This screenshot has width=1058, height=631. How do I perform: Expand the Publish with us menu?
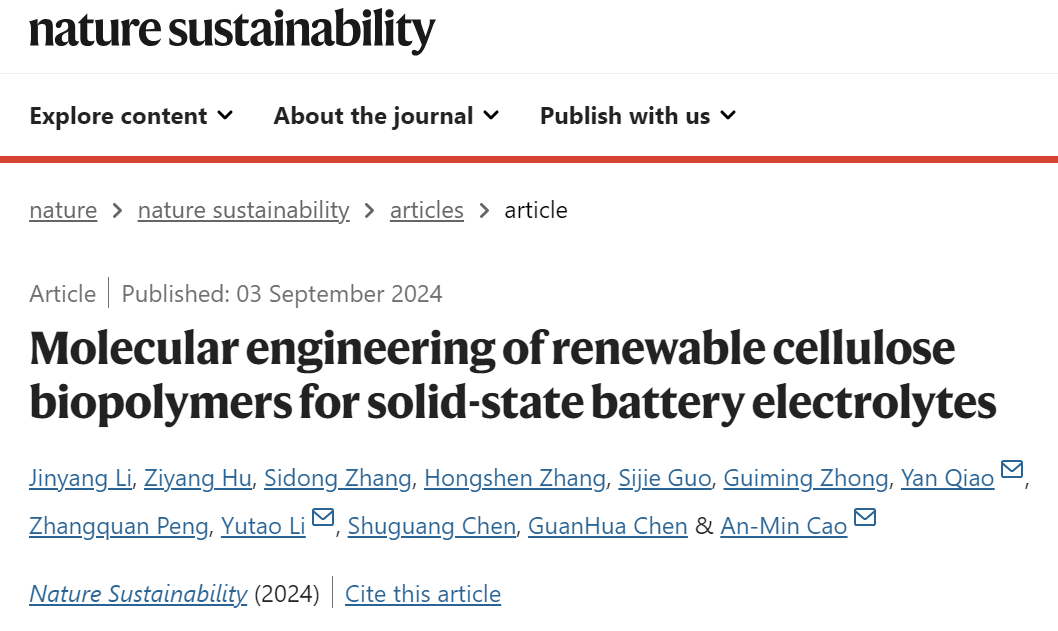coord(638,116)
